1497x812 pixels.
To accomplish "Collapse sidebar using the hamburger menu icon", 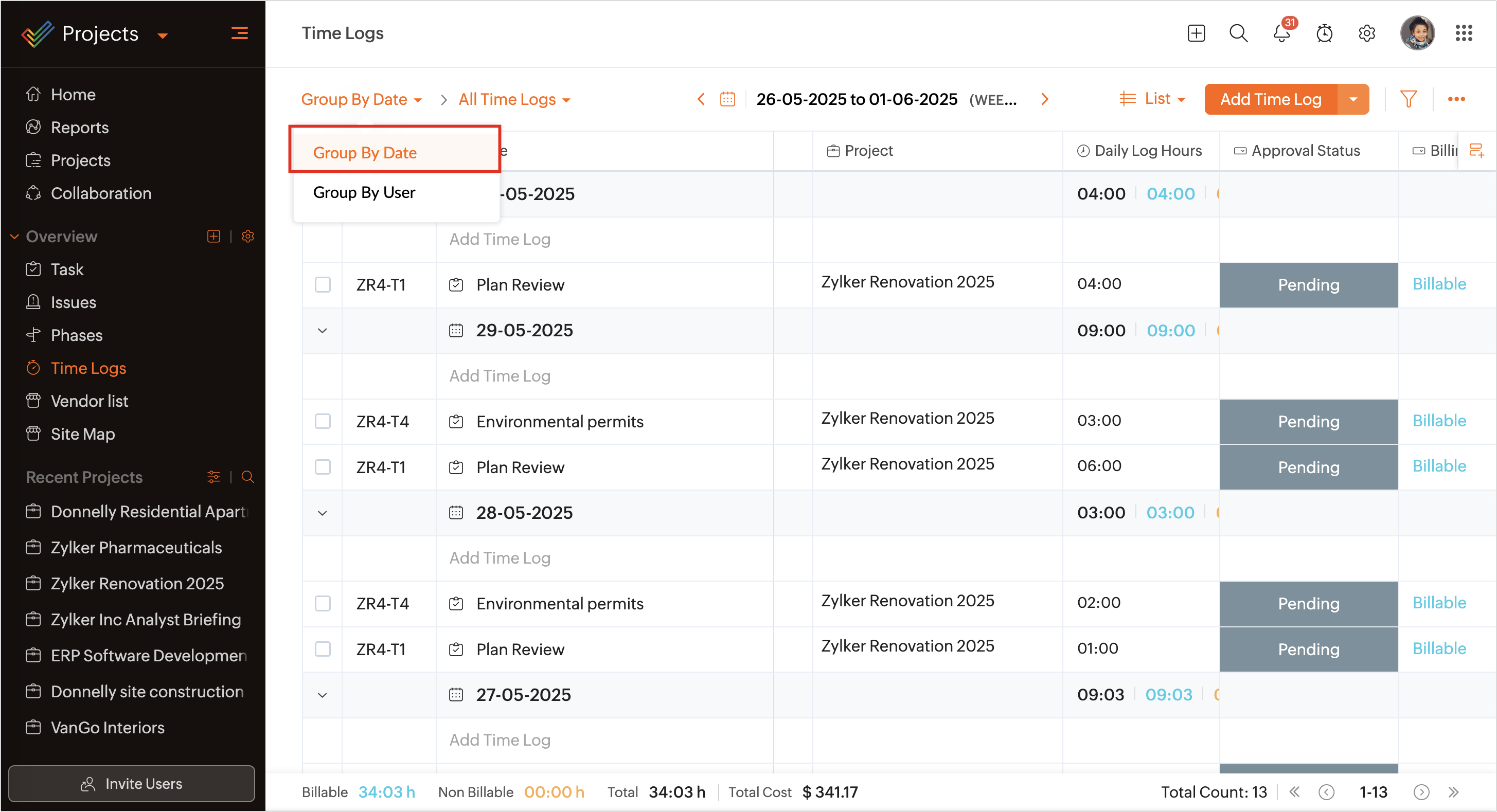I will click(x=239, y=34).
